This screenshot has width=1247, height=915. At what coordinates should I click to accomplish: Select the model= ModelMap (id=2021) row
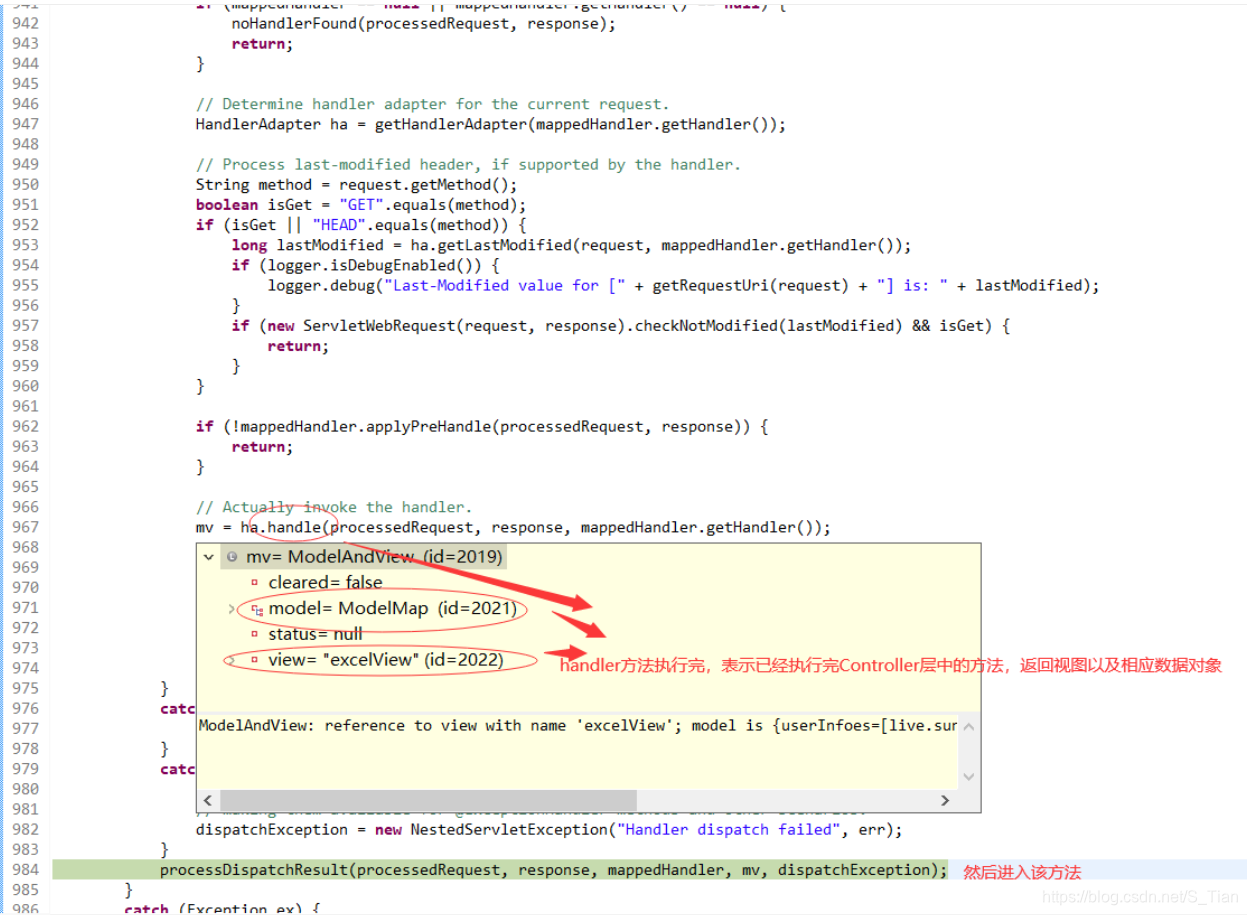pos(392,608)
